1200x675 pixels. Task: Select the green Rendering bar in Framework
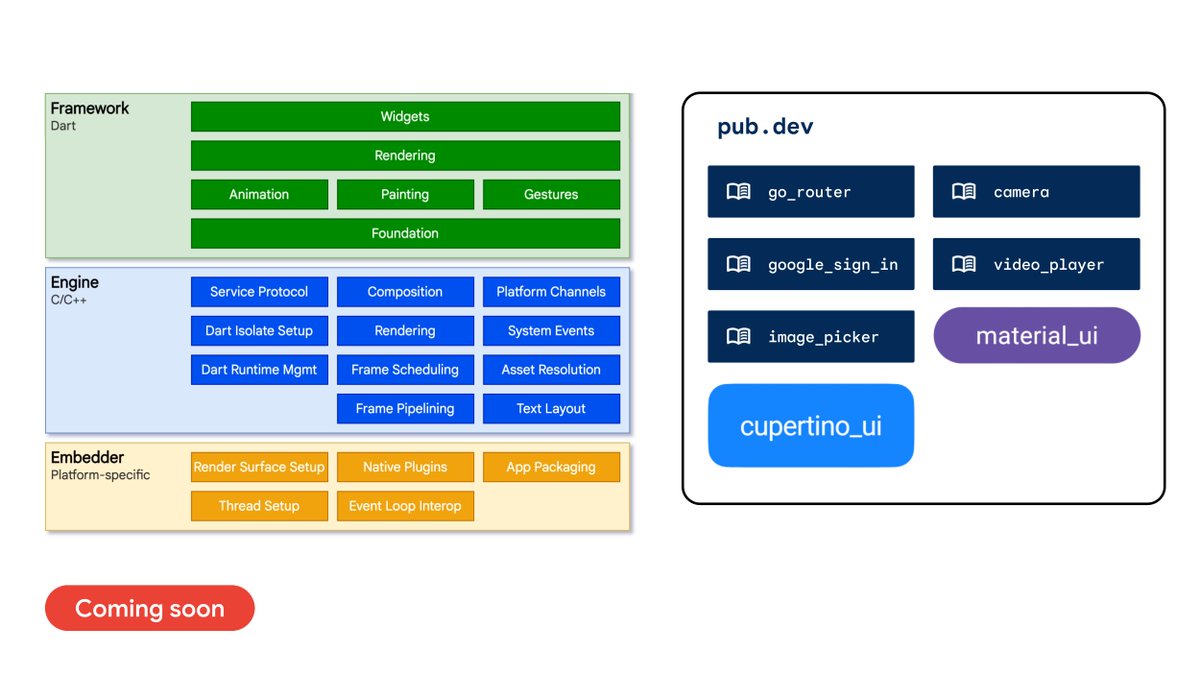click(405, 156)
